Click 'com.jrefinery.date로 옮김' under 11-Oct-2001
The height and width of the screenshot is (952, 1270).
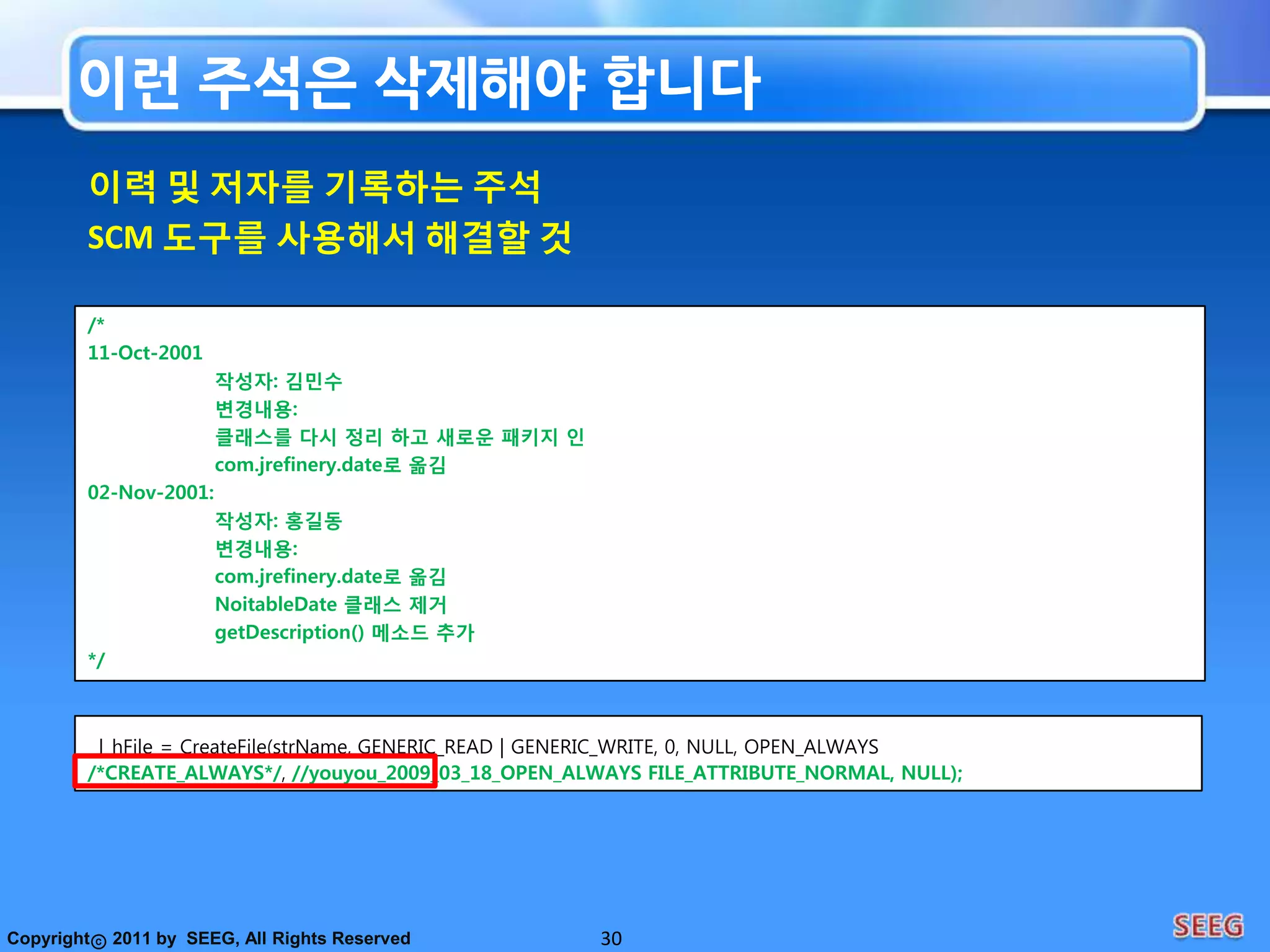[x=331, y=465]
